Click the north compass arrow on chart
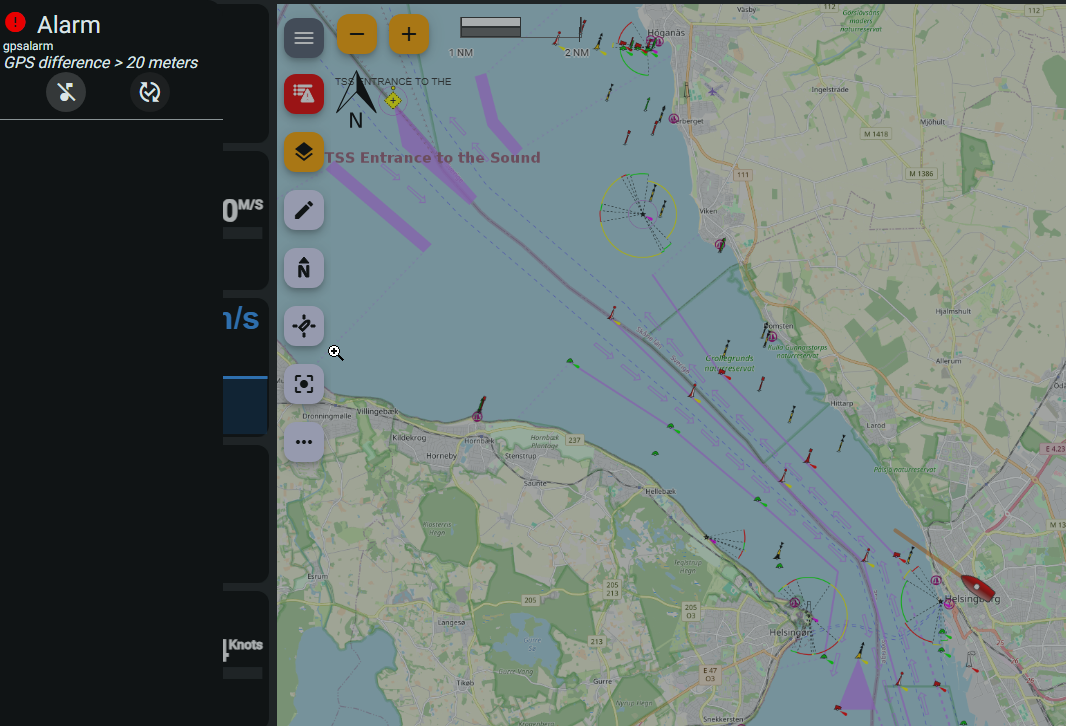Viewport: 1066px width, 726px height. click(356, 99)
